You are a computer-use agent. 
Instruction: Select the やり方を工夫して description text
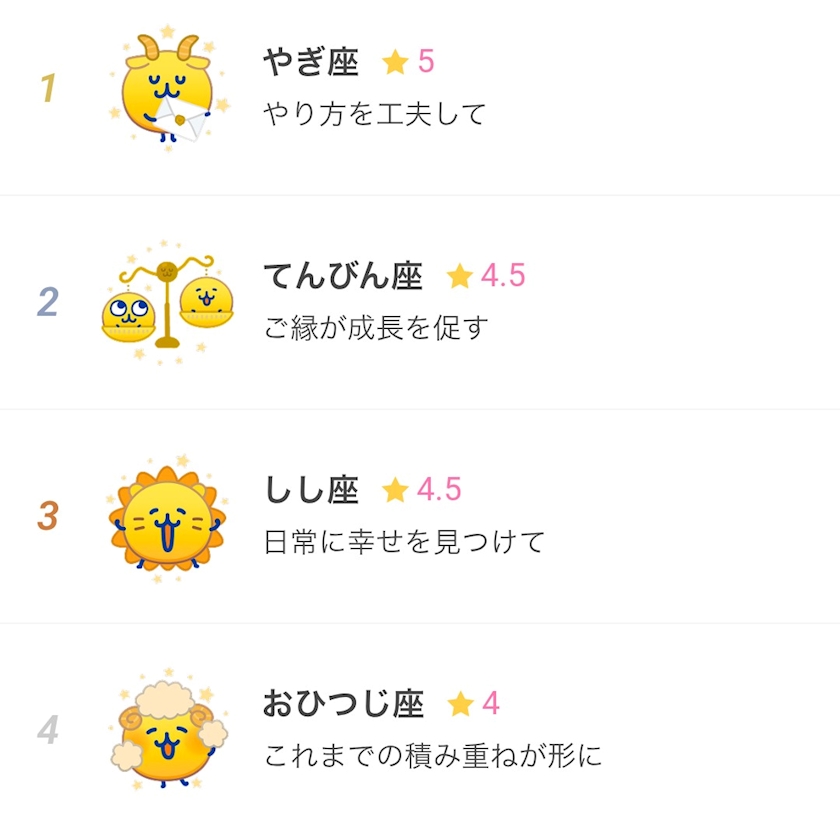(374, 114)
